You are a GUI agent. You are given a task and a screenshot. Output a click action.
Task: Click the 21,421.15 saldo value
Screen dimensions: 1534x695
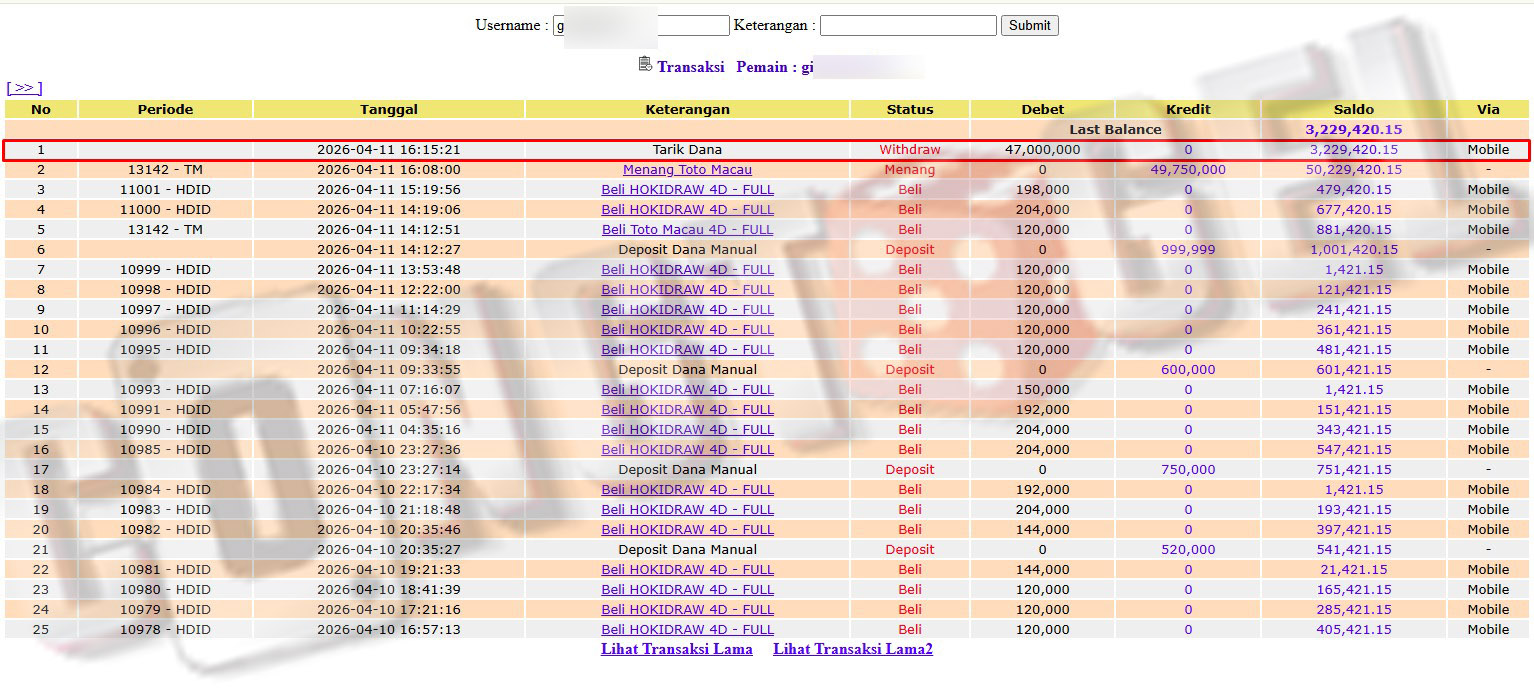pos(1354,570)
